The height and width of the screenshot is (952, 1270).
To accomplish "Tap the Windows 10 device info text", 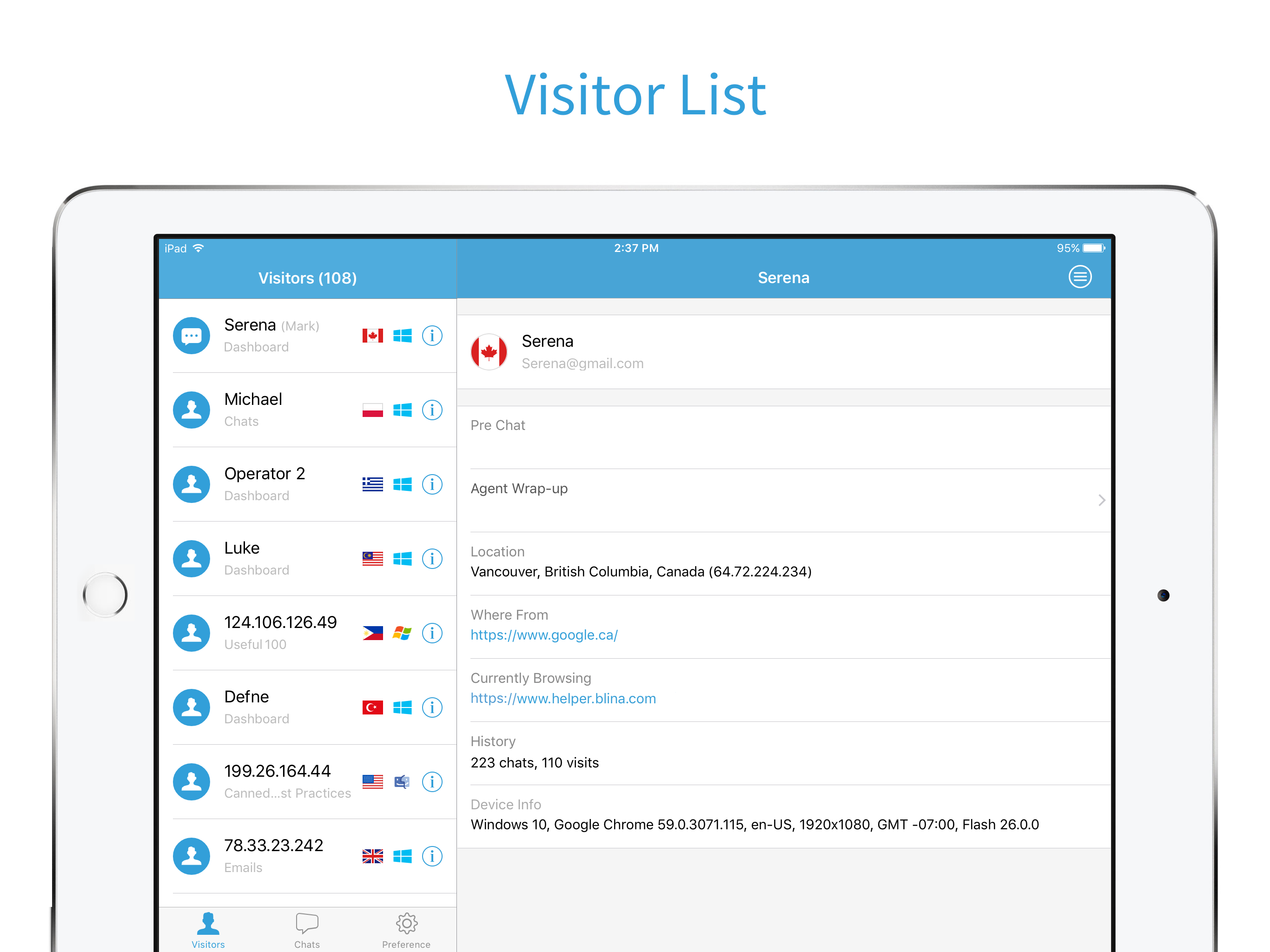I will tap(754, 825).
